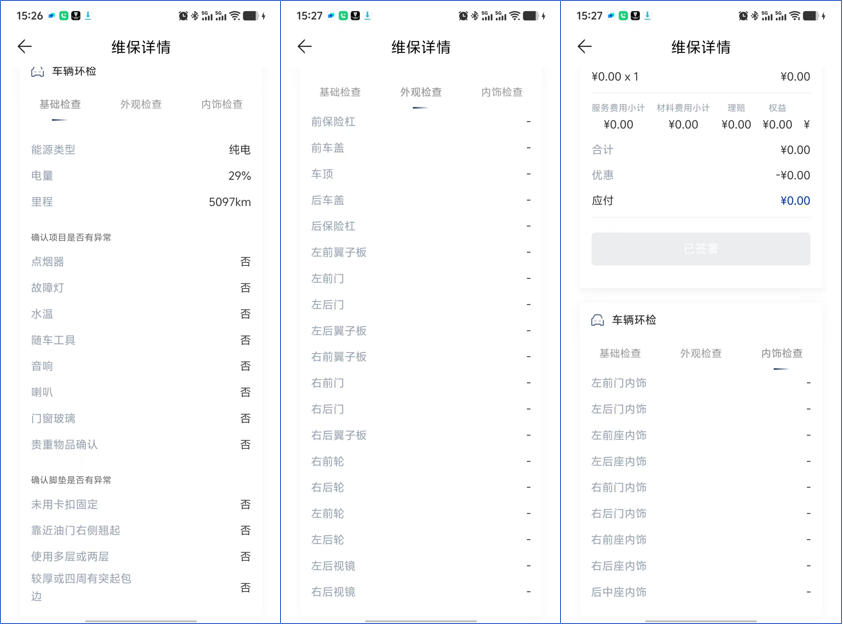
Task: Tap the ¥0.00 x 1 line item
Action: (701, 77)
